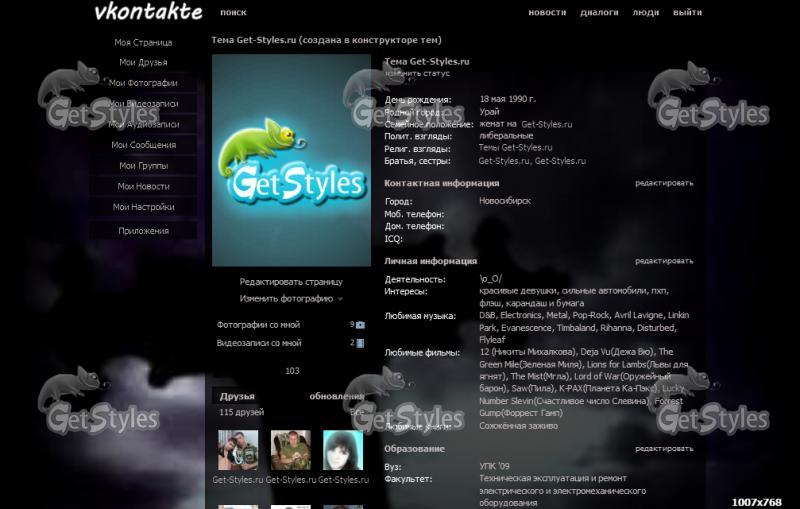
Task: Click the 18 мая birthday link
Action: 492,99
